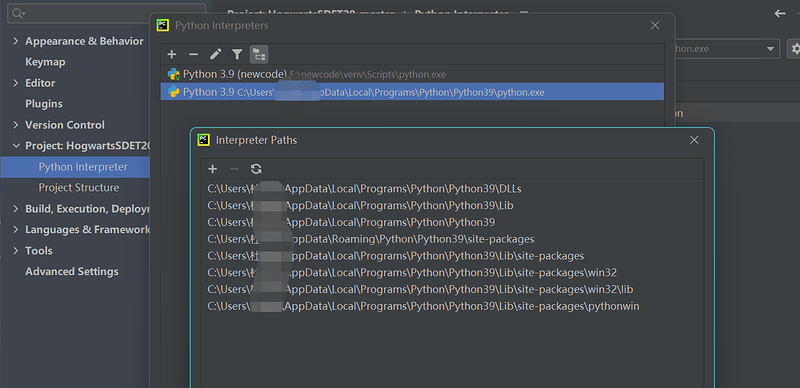Toggle the show paths tree icon
Screen dimensions: 800x388
point(259,55)
